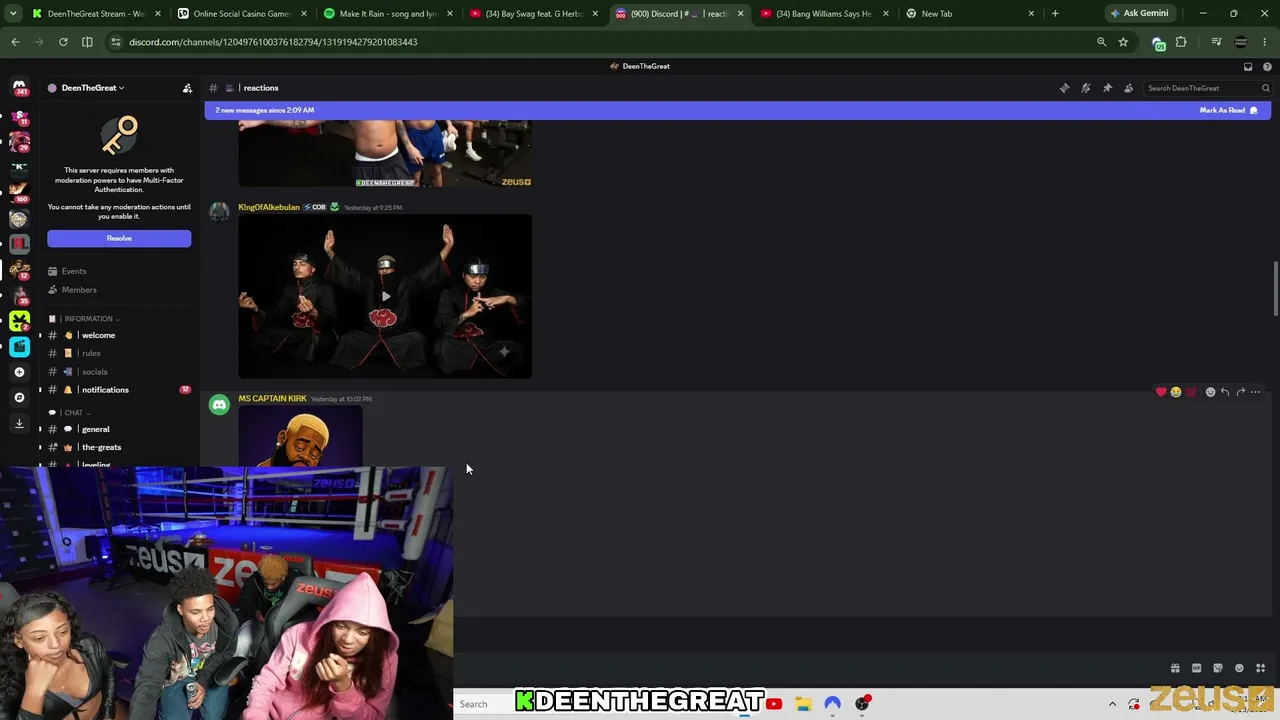
Task: Open Discover servers compass icon
Action: pos(19,397)
